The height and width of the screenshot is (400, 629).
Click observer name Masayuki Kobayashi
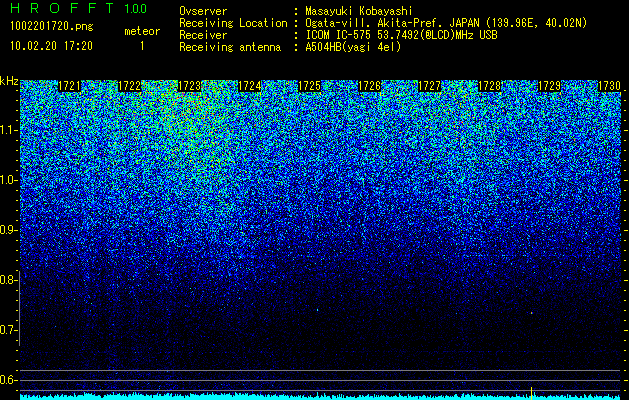(x=359, y=11)
